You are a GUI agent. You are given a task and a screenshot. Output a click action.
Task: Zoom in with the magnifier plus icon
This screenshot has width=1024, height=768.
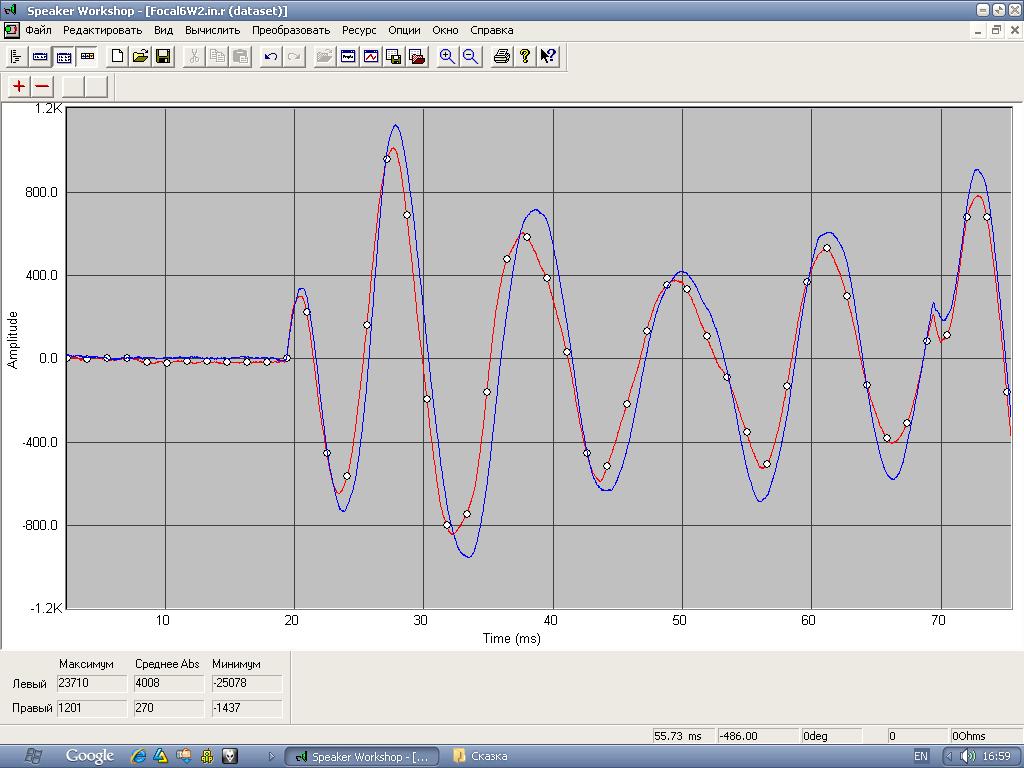(447, 57)
